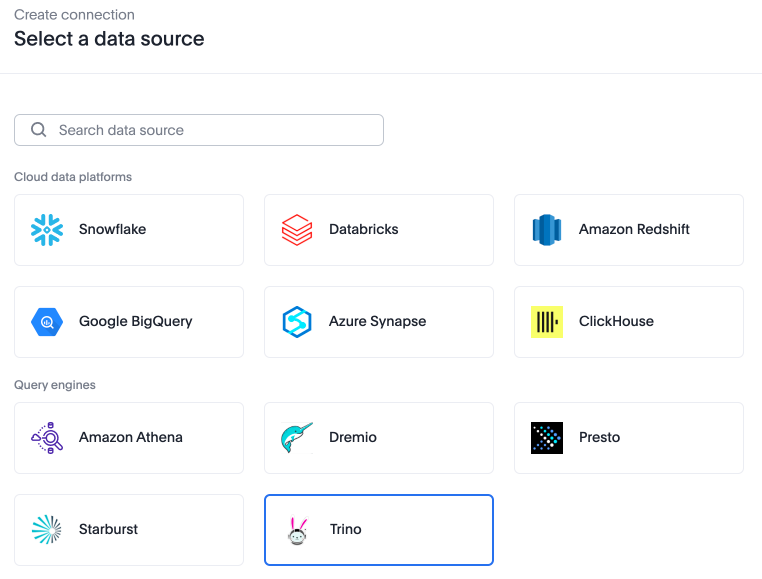Screen dimensions: 762x579
Task: Click the Dremio narwhal icon
Action: click(x=297, y=438)
